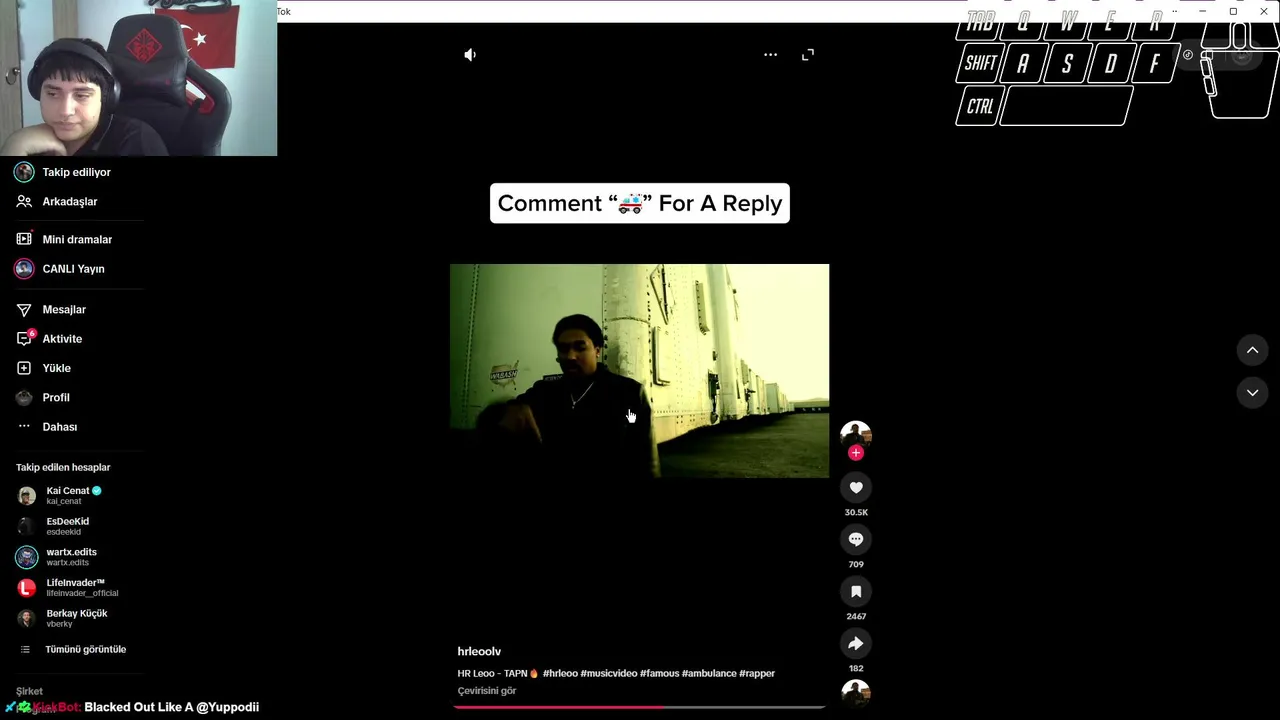
Task: Mute the TikTok video sound
Action: [x=470, y=55]
